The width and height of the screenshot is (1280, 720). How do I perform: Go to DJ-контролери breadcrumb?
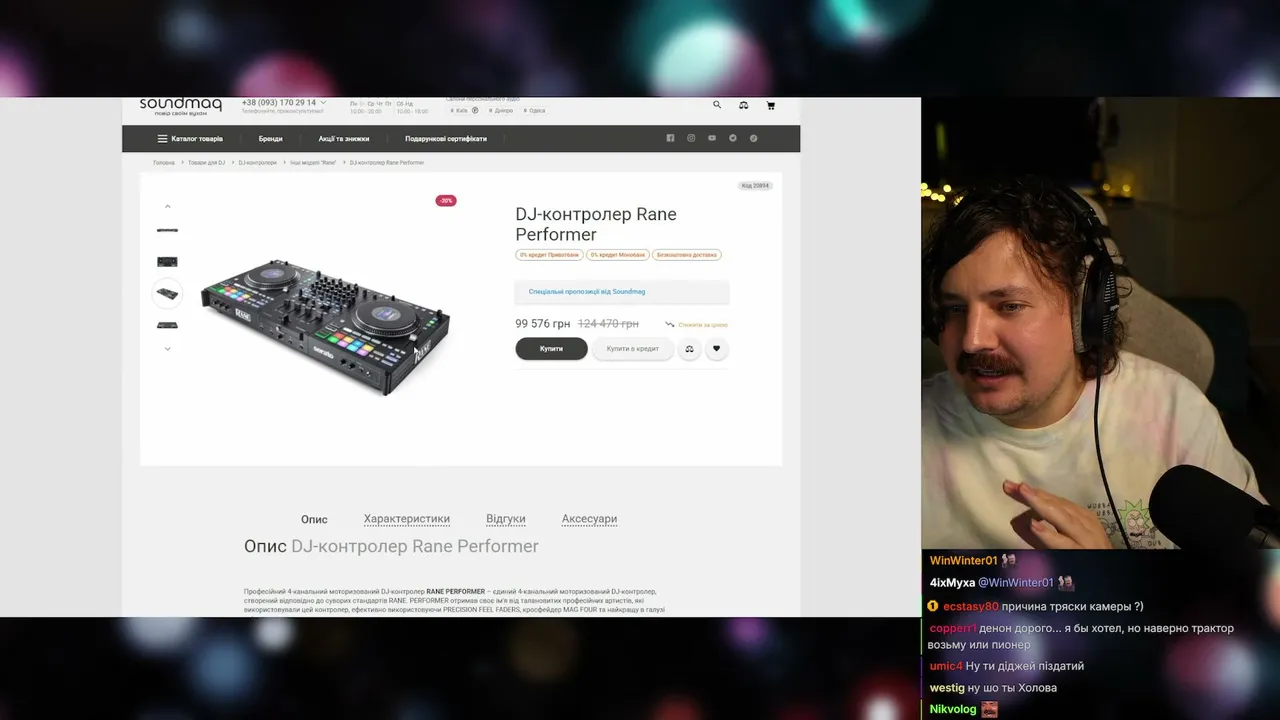258,162
